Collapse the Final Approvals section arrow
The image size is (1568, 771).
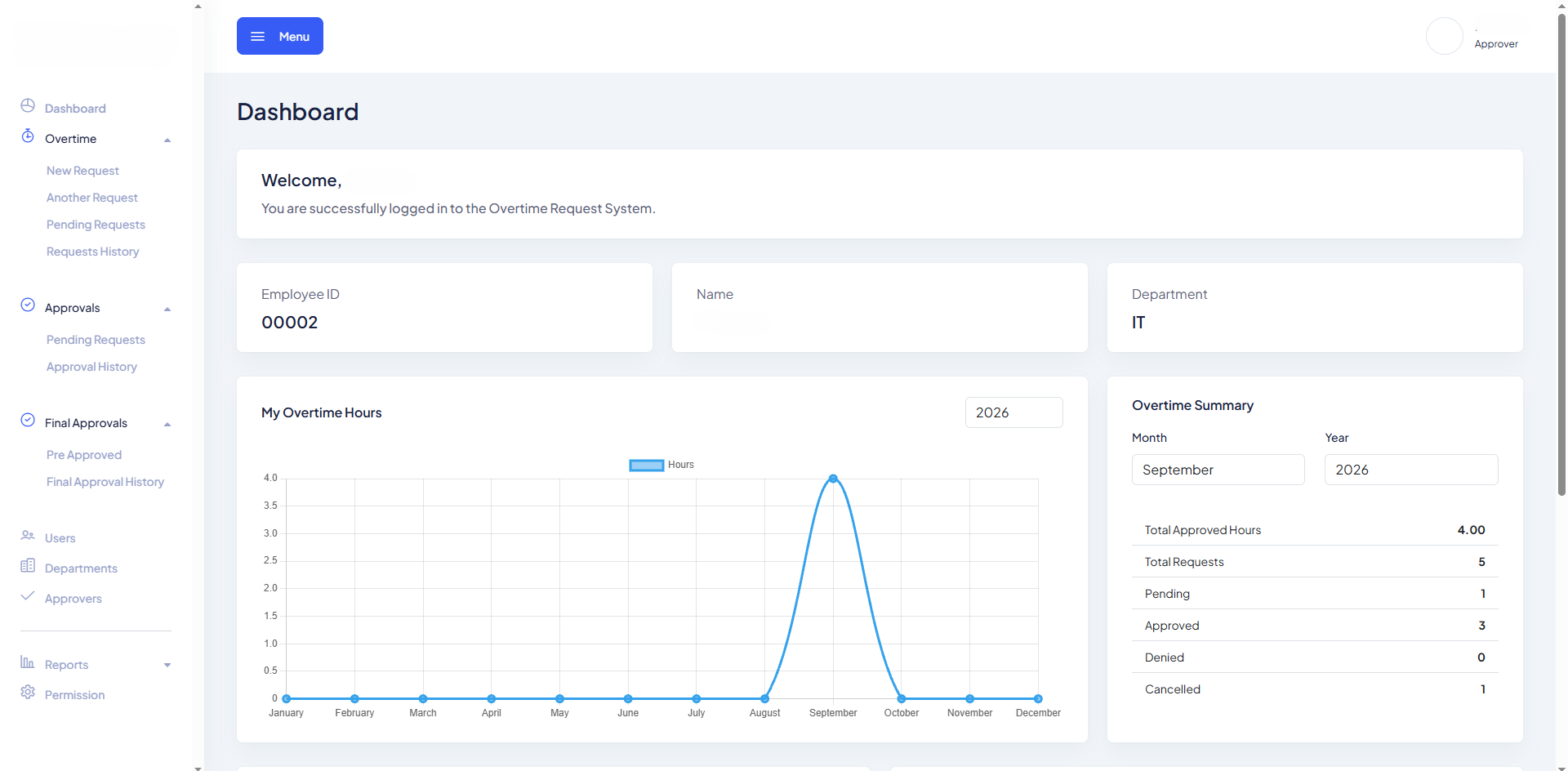(x=167, y=425)
